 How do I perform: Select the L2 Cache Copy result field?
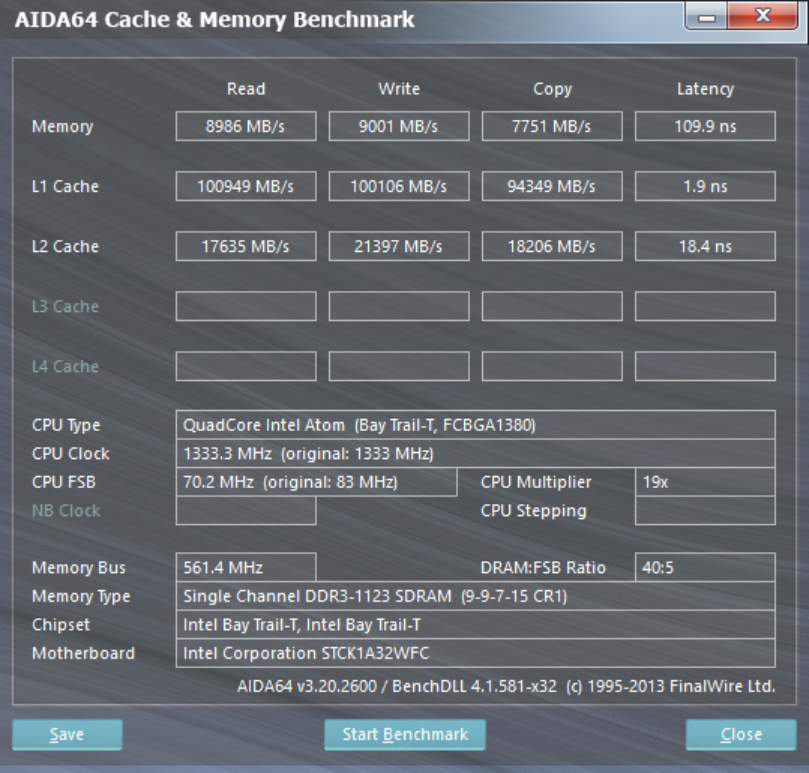(x=551, y=246)
